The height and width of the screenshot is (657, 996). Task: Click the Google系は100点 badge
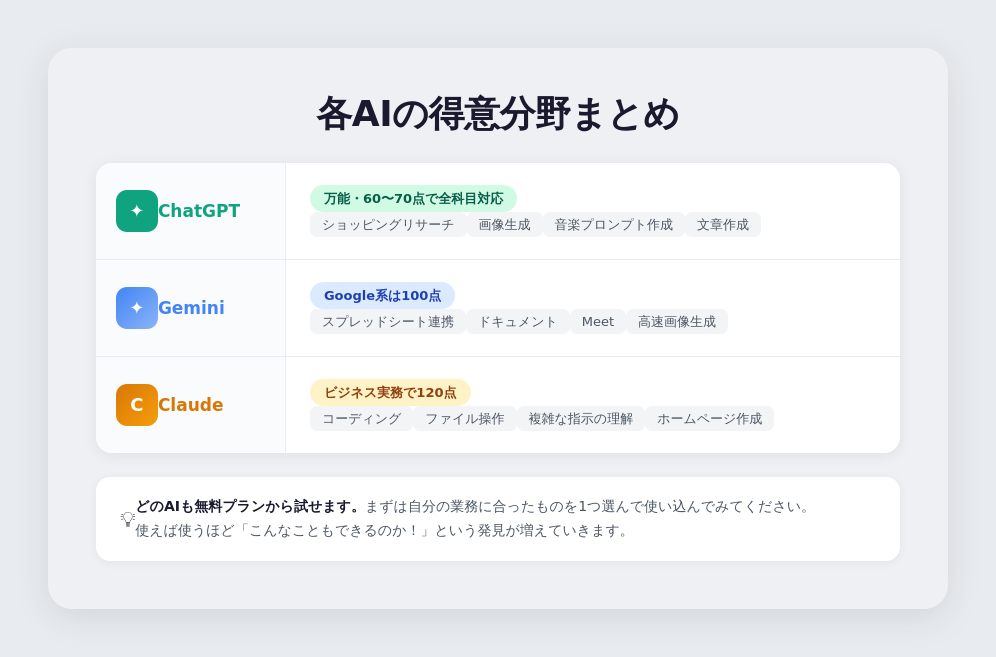pos(382,295)
